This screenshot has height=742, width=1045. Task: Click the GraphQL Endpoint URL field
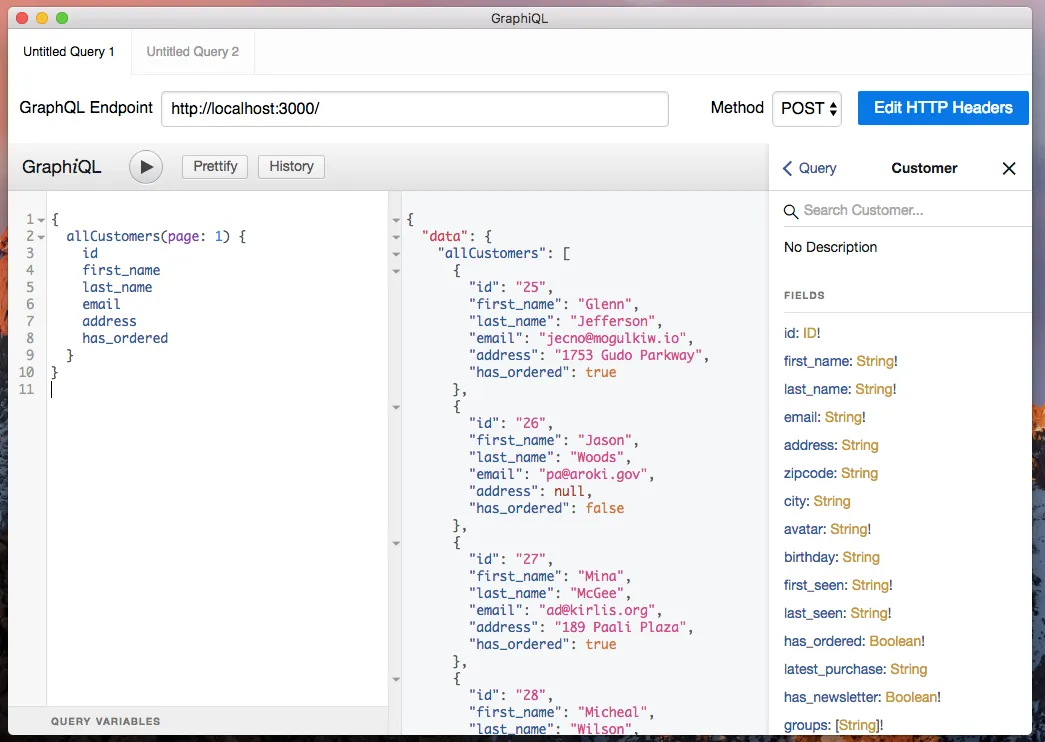[x=415, y=108]
